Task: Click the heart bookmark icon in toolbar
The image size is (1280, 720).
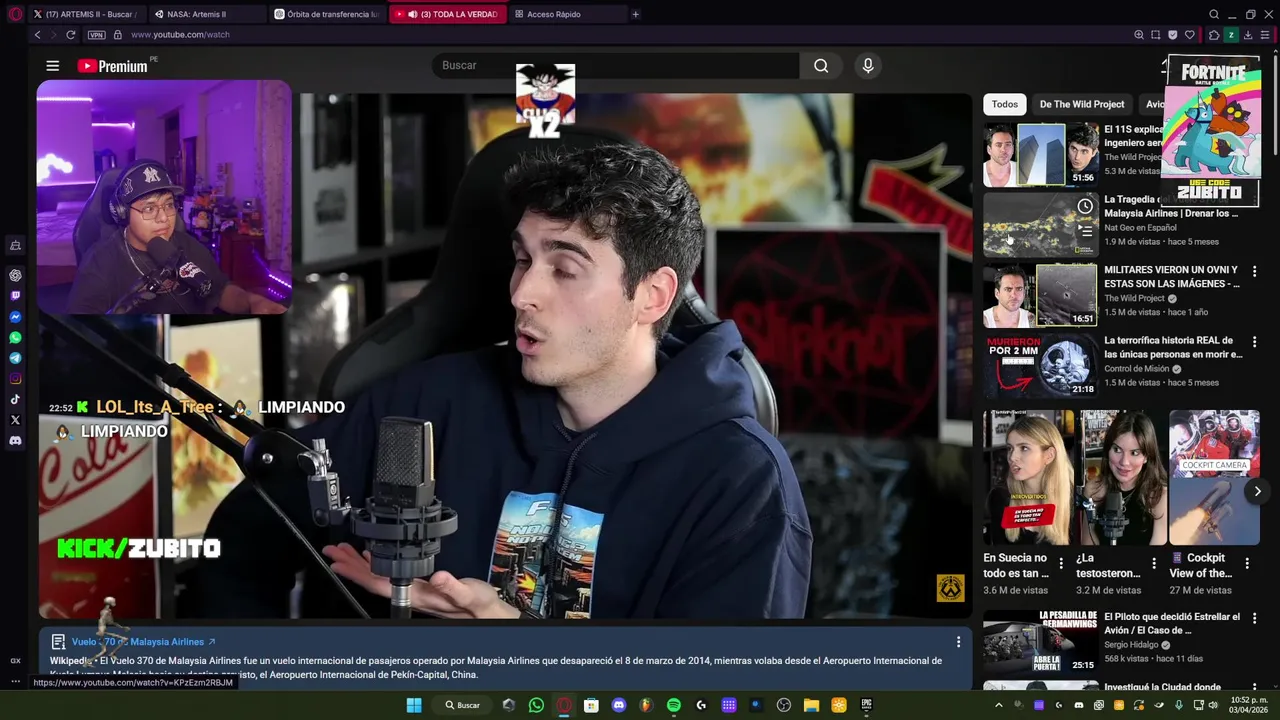Action: click(x=1190, y=35)
